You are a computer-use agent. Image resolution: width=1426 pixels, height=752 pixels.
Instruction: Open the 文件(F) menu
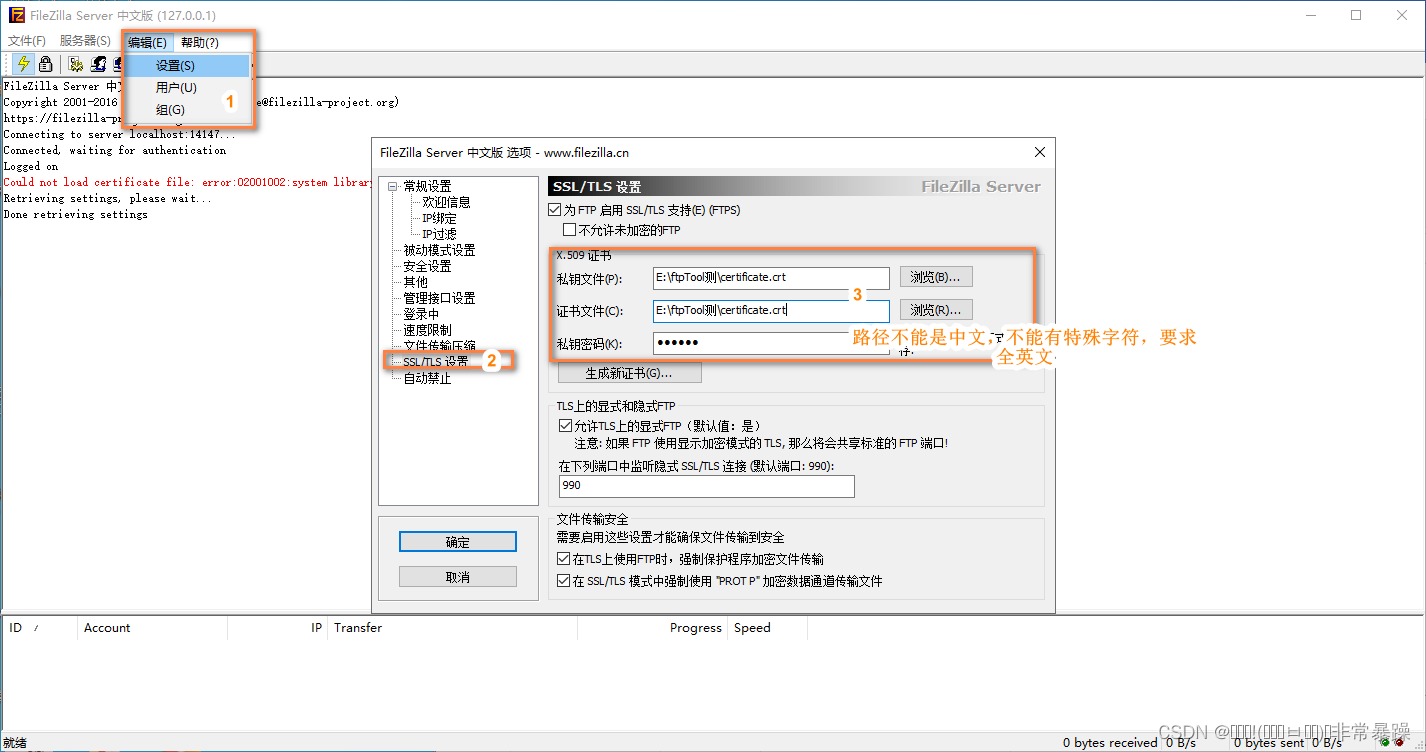point(27,41)
